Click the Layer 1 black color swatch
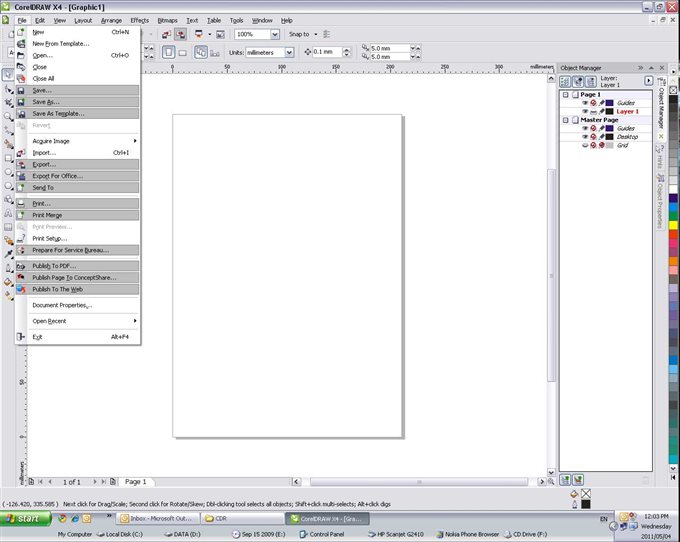The height and width of the screenshot is (542, 680). tap(609, 111)
